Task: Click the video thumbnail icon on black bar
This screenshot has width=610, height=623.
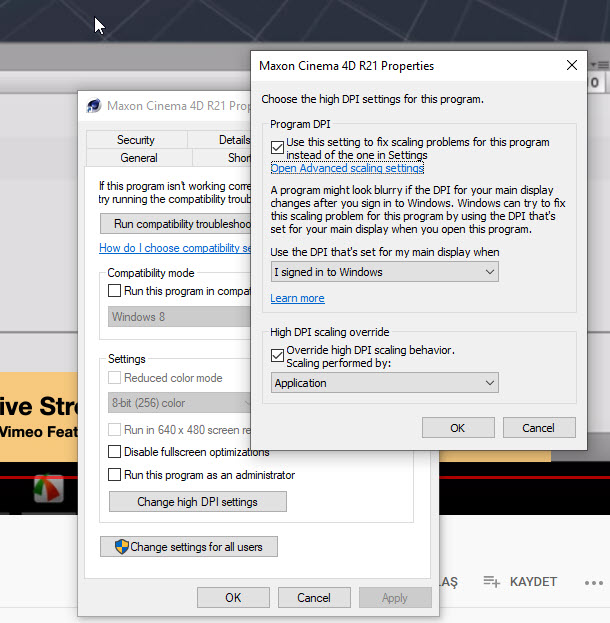Action: (48, 488)
